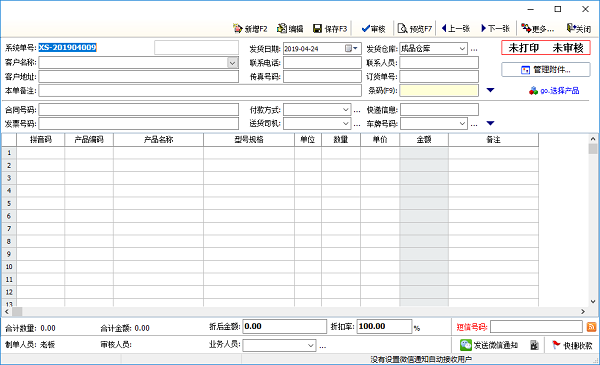
Task: Go to previous document with 上一张
Action: (455, 28)
